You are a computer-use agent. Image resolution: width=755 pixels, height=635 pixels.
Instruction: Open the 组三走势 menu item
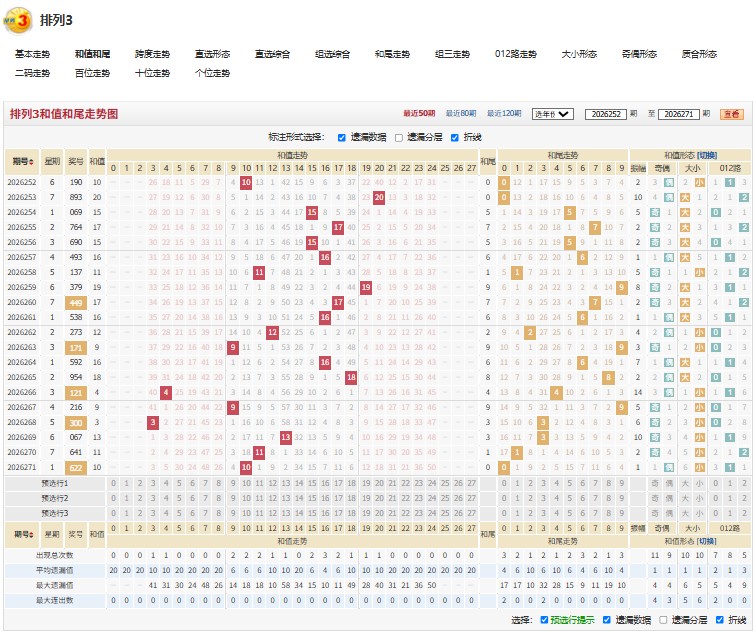point(452,54)
